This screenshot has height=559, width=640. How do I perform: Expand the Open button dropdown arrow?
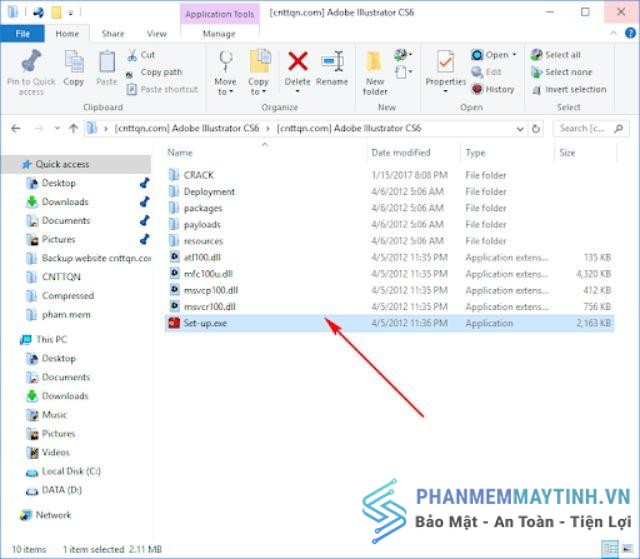point(514,55)
